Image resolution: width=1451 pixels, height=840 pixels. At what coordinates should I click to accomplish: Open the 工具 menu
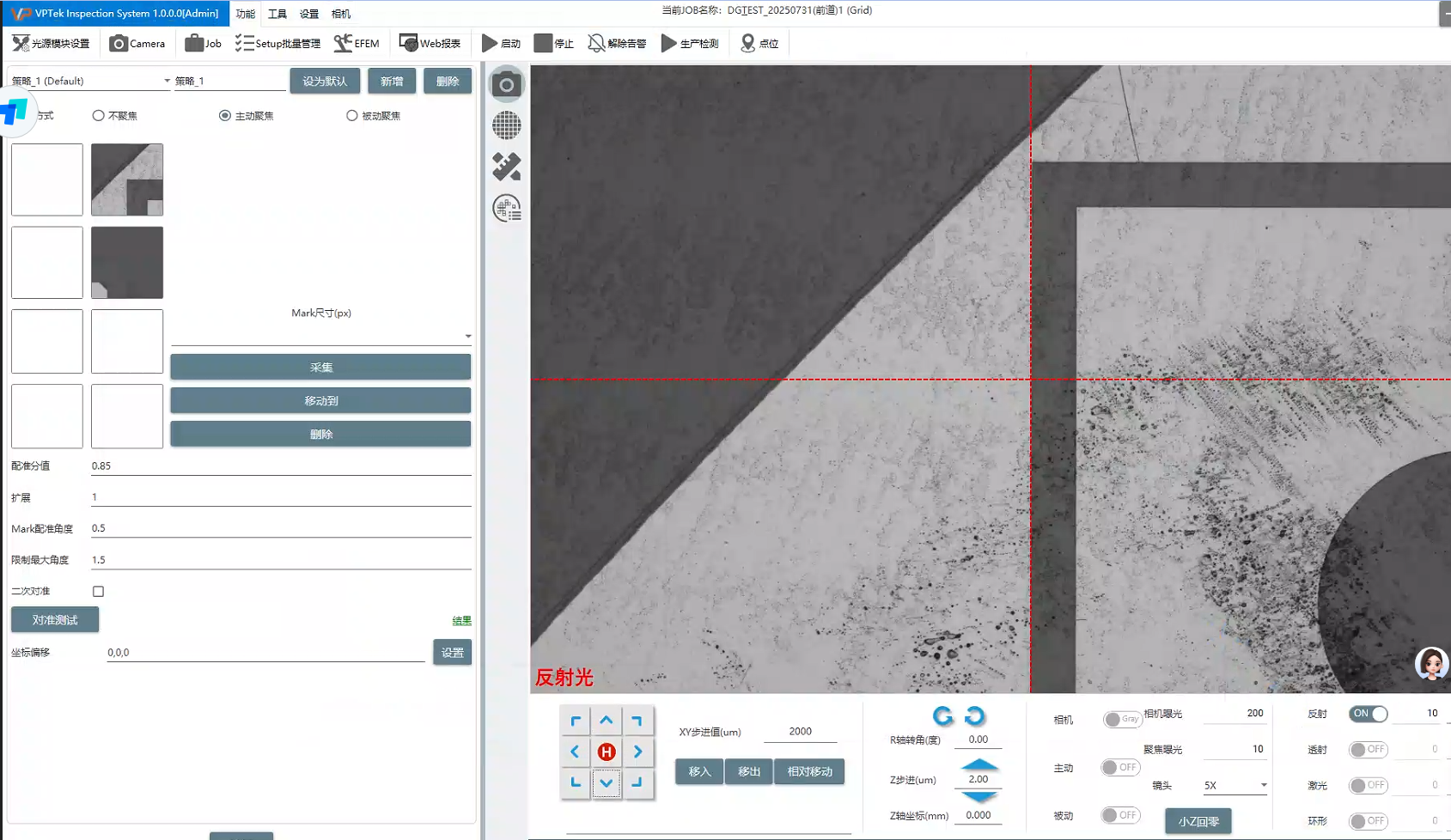[277, 14]
